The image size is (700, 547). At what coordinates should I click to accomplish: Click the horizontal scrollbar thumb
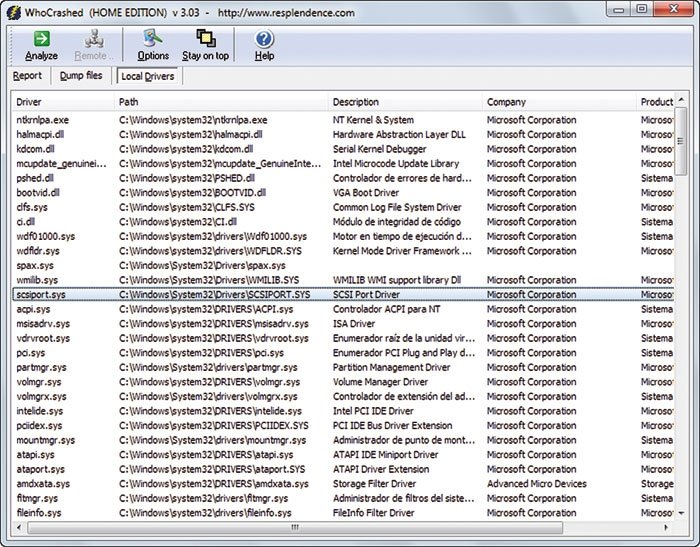(295, 527)
